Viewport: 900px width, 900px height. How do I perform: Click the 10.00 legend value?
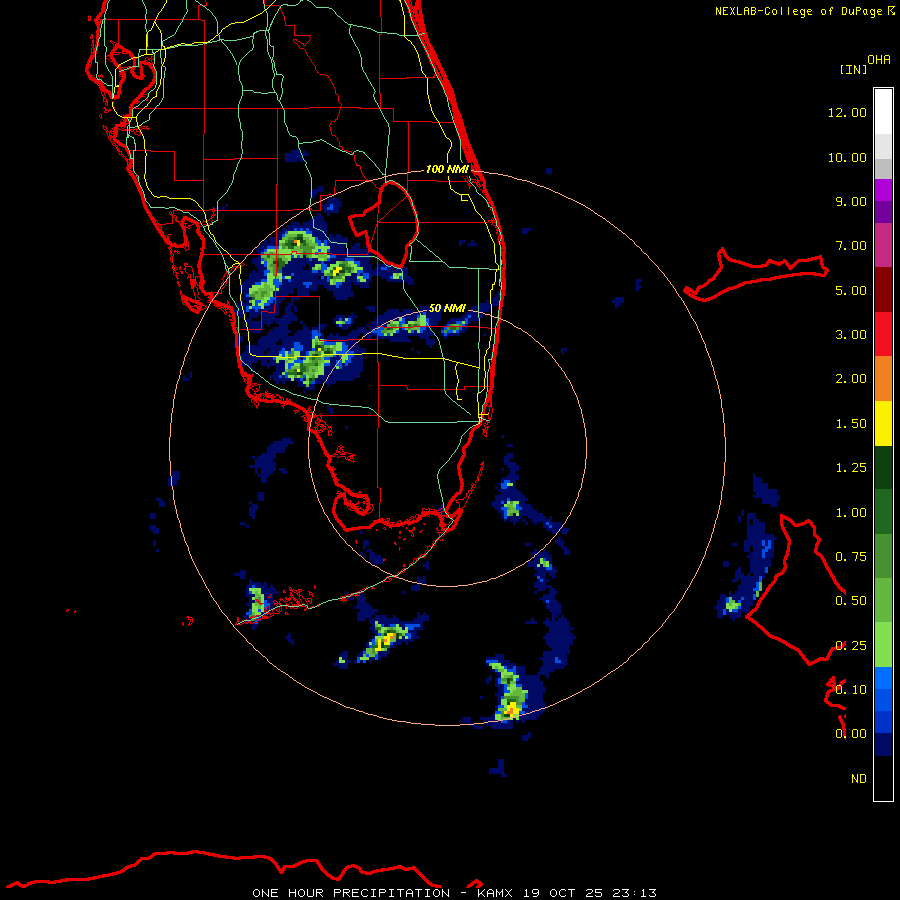click(847, 157)
